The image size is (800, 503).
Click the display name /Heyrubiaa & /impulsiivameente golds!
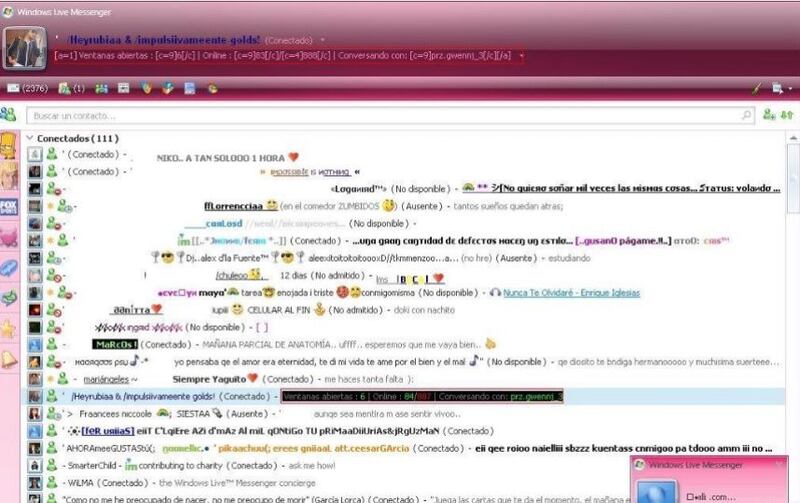point(164,40)
